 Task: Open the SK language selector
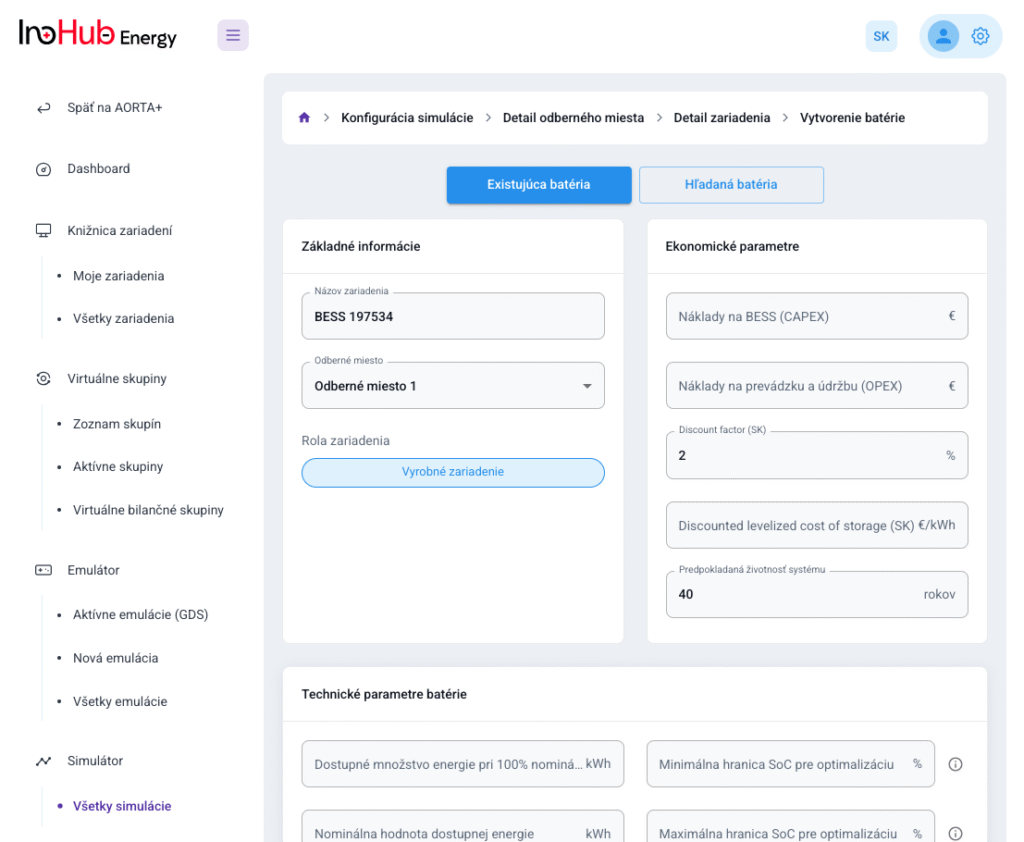[x=881, y=36]
